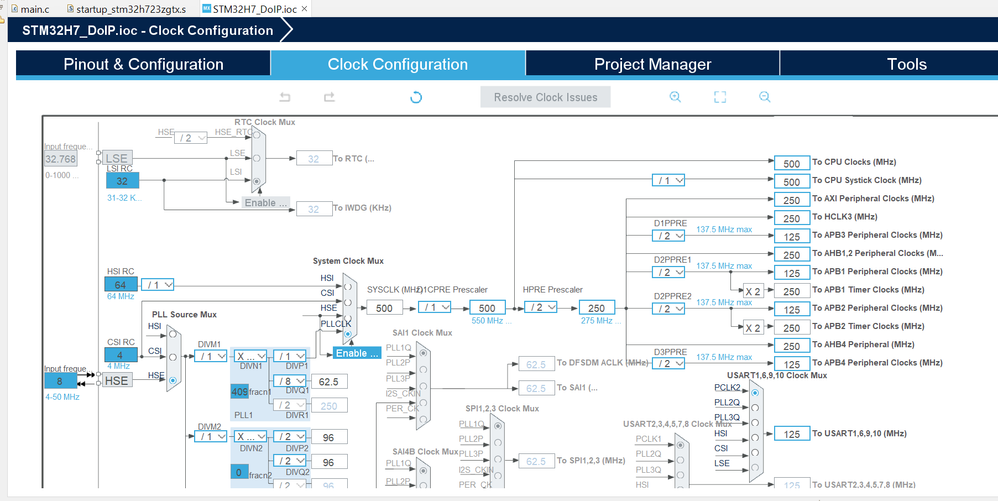This screenshot has height=501, width=998.
Task: Select HSI in PLL Source Mux
Action: (172, 334)
